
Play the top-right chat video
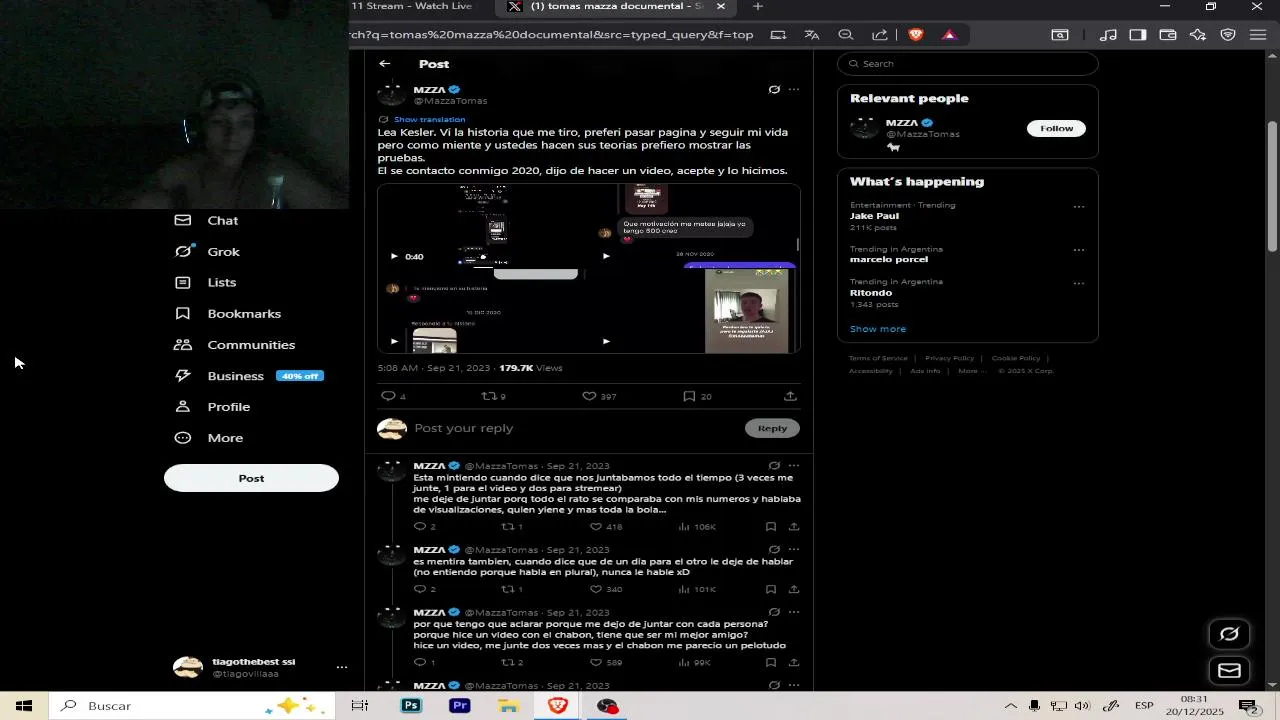605,256
